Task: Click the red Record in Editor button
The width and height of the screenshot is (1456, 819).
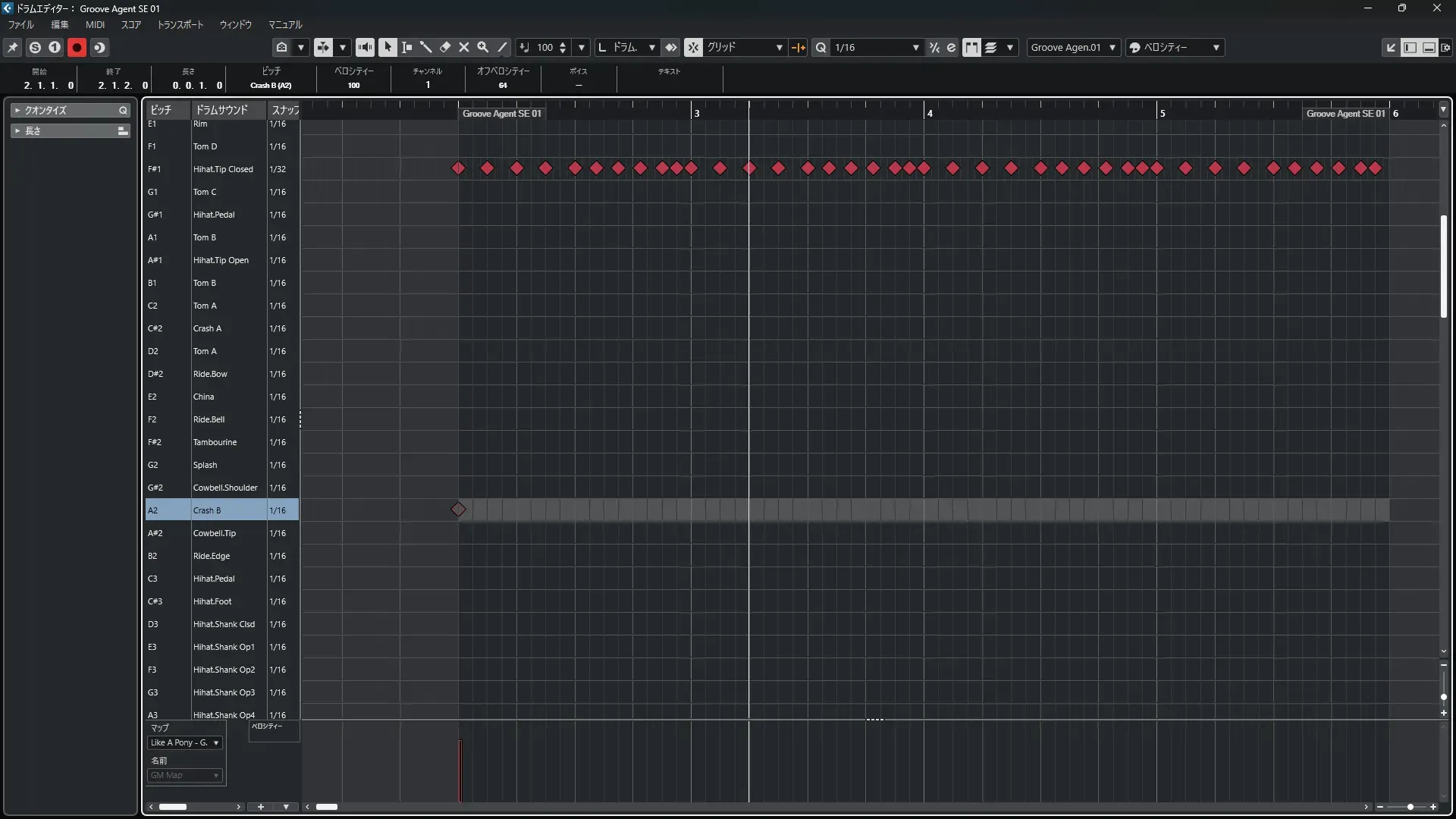Action: [x=77, y=48]
